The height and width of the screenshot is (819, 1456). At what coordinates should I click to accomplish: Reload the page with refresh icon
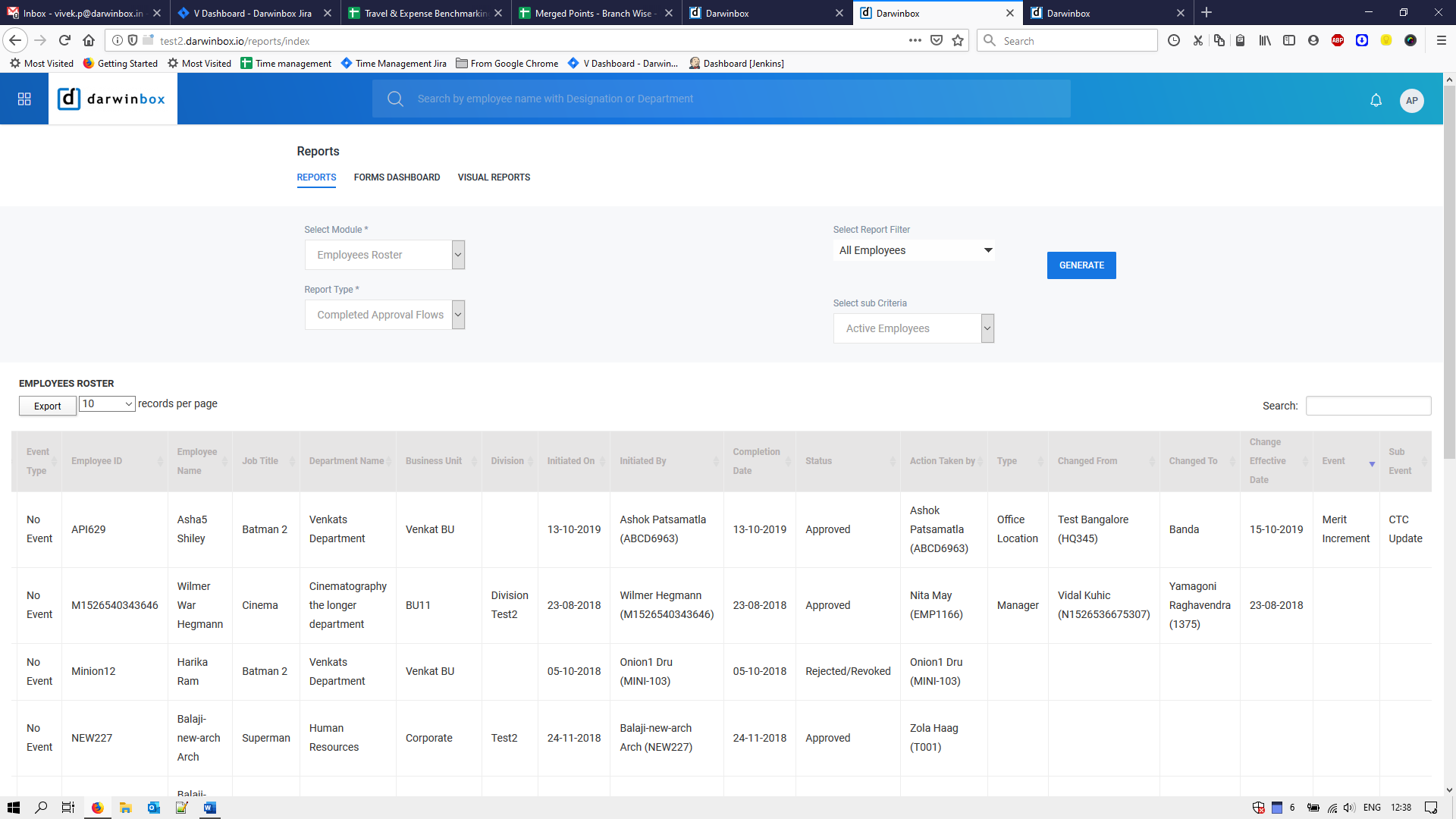coord(64,41)
